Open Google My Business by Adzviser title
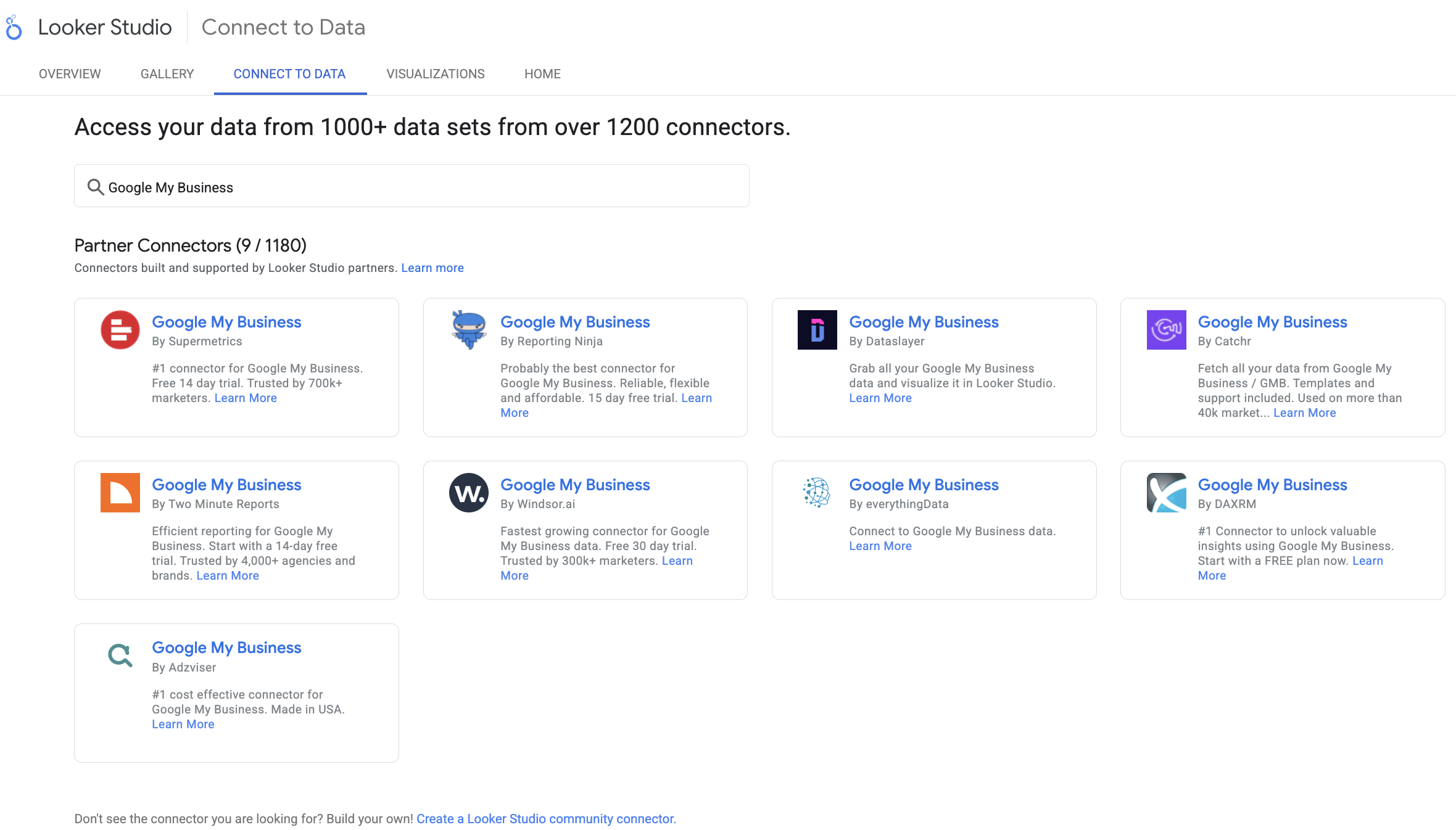 tap(226, 647)
